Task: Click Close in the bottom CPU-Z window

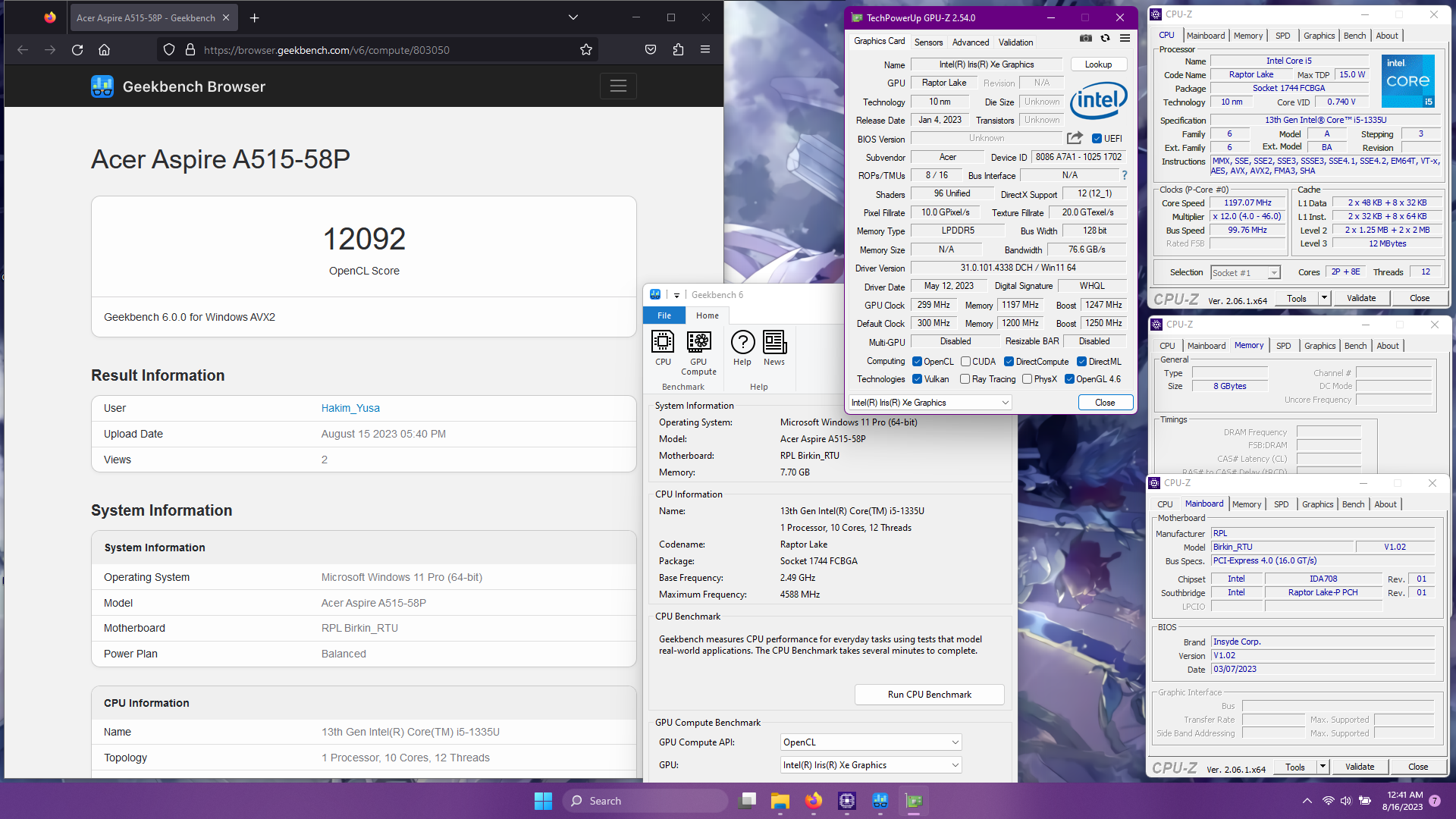Action: tap(1418, 767)
